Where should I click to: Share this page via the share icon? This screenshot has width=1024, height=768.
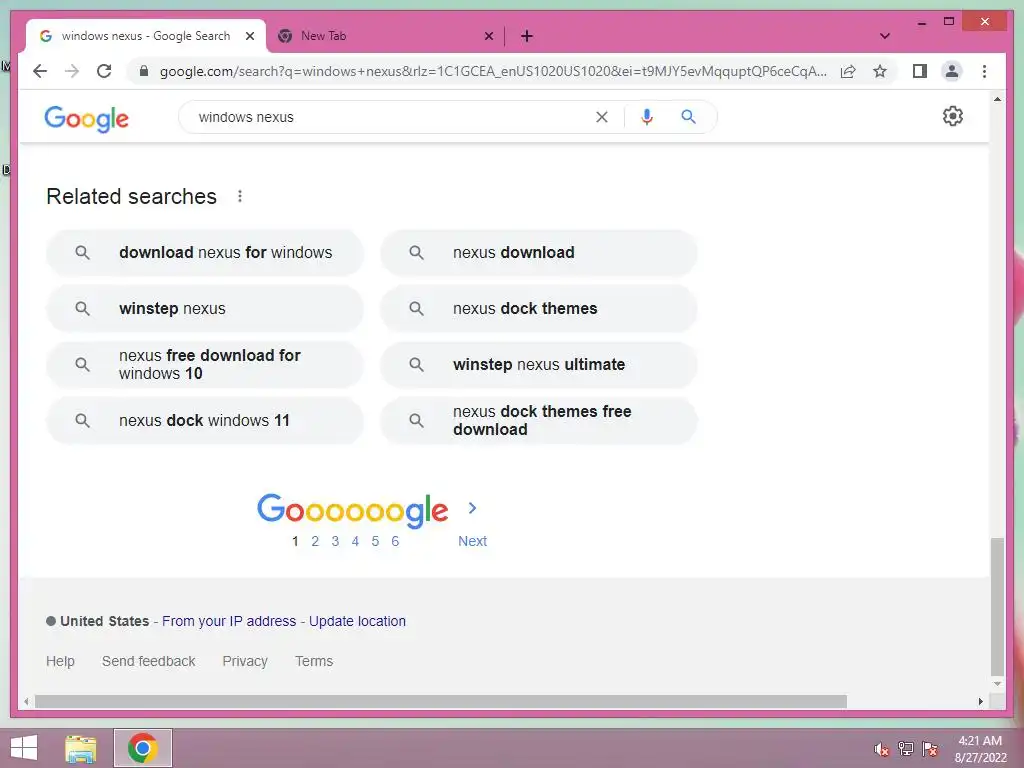tap(848, 71)
